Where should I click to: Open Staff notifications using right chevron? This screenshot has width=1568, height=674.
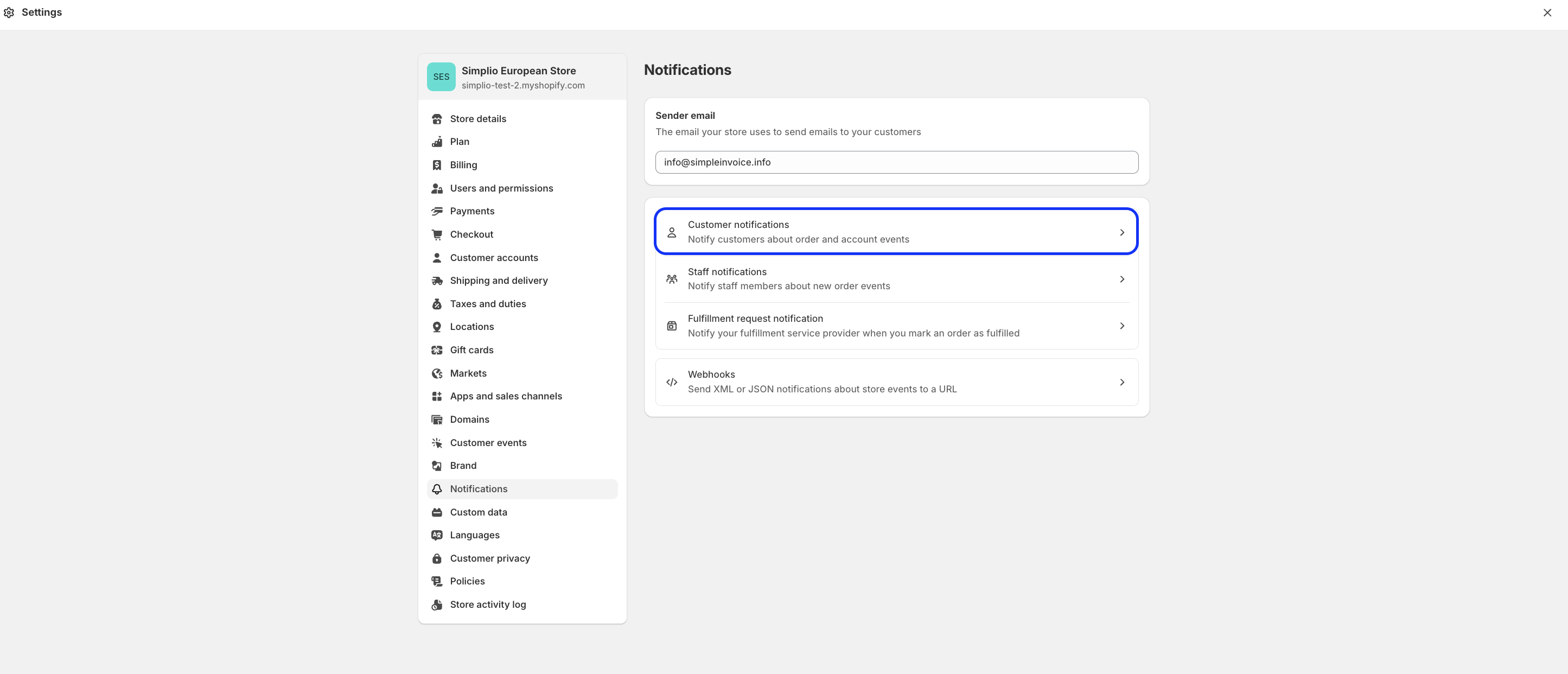pos(1122,279)
